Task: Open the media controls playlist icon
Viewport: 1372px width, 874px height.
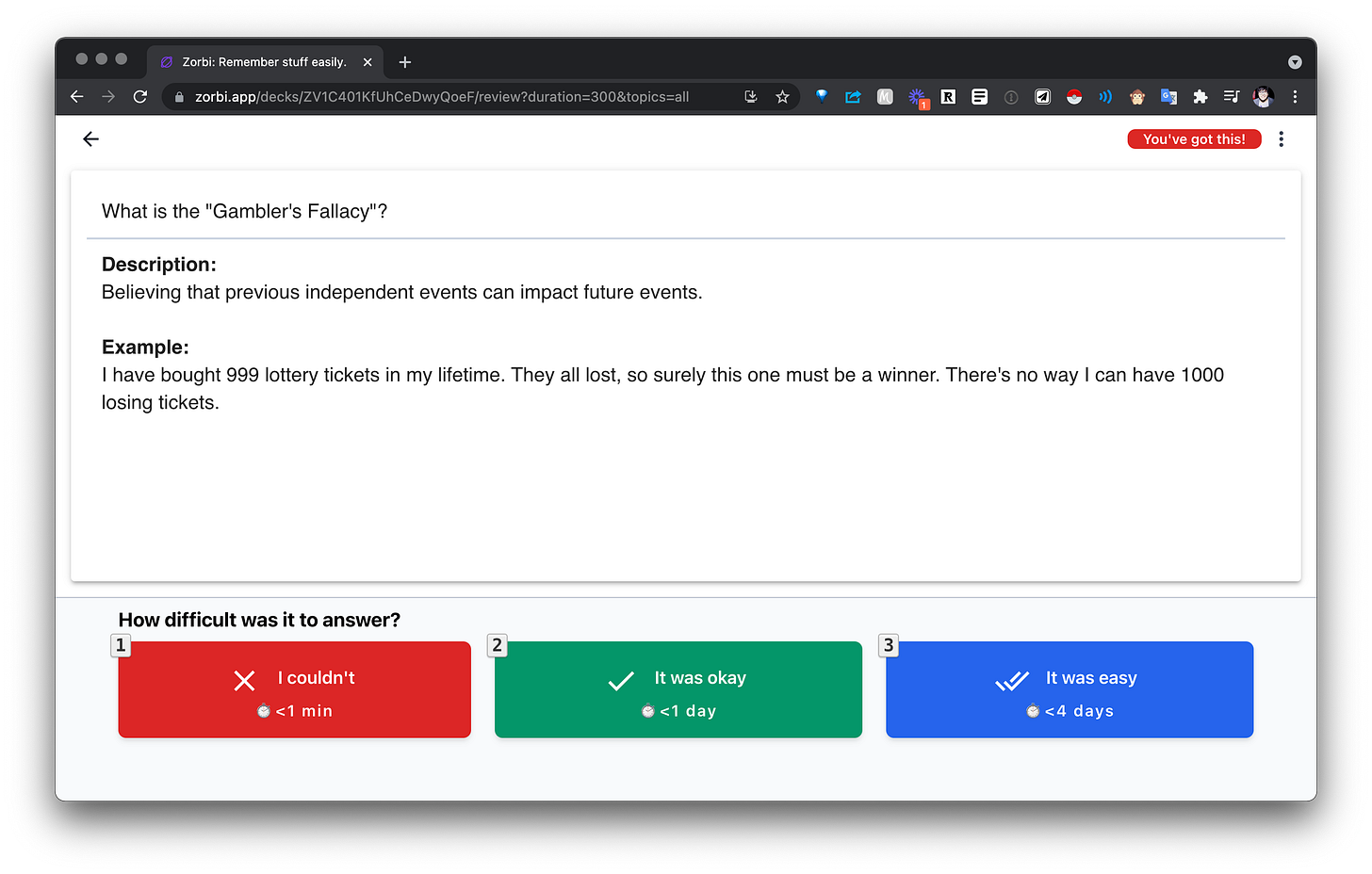Action: click(1232, 97)
